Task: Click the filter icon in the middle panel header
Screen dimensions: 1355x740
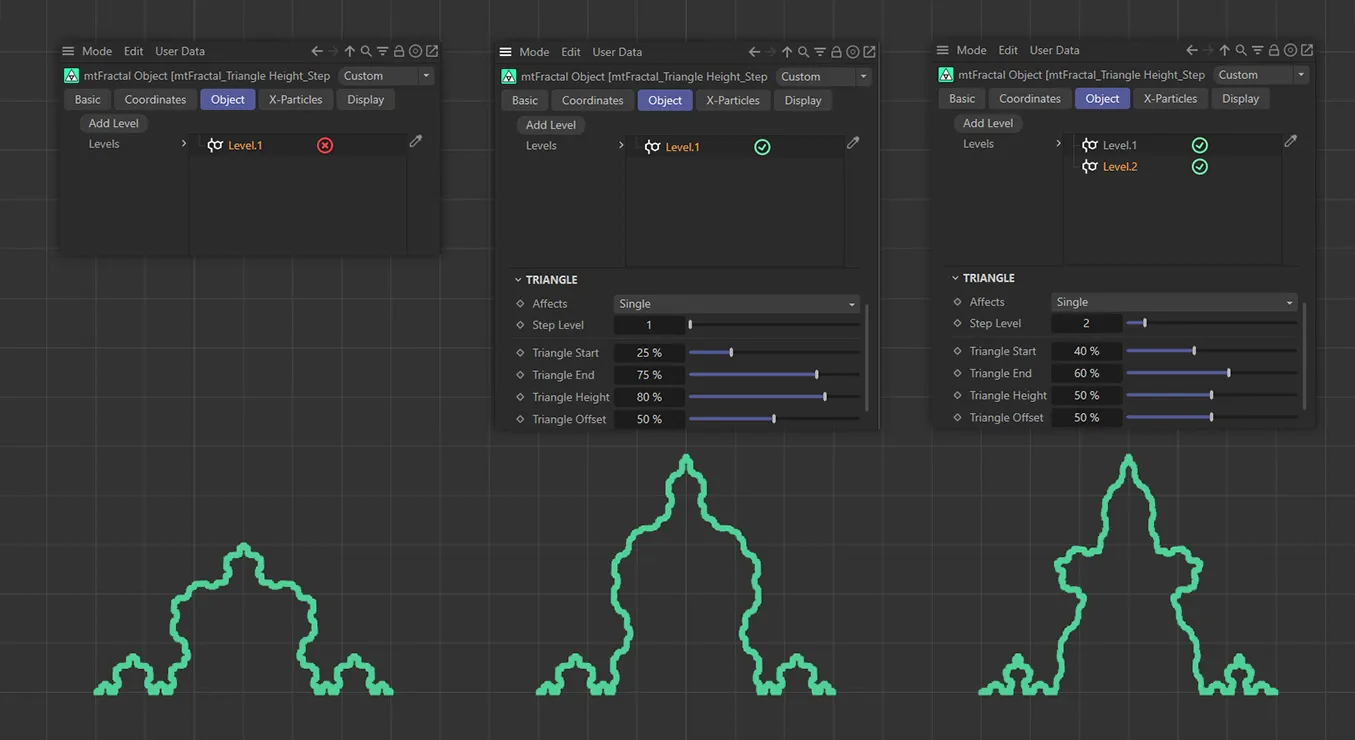Action: (820, 52)
